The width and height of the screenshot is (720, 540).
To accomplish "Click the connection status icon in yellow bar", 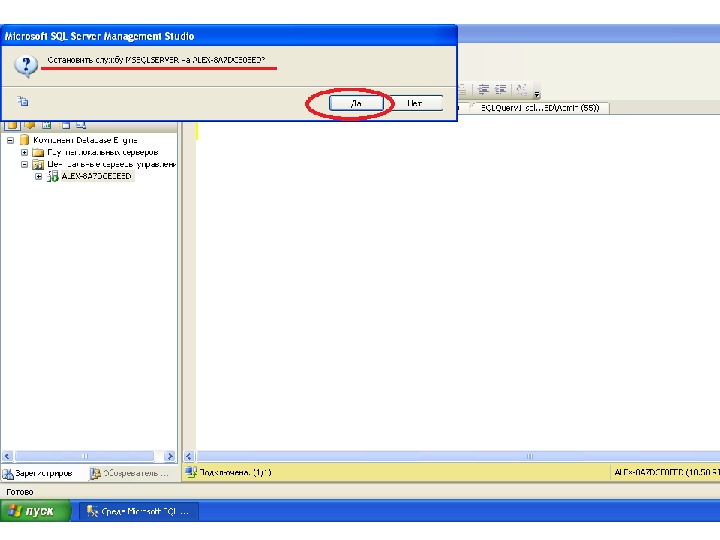I will tap(191, 472).
